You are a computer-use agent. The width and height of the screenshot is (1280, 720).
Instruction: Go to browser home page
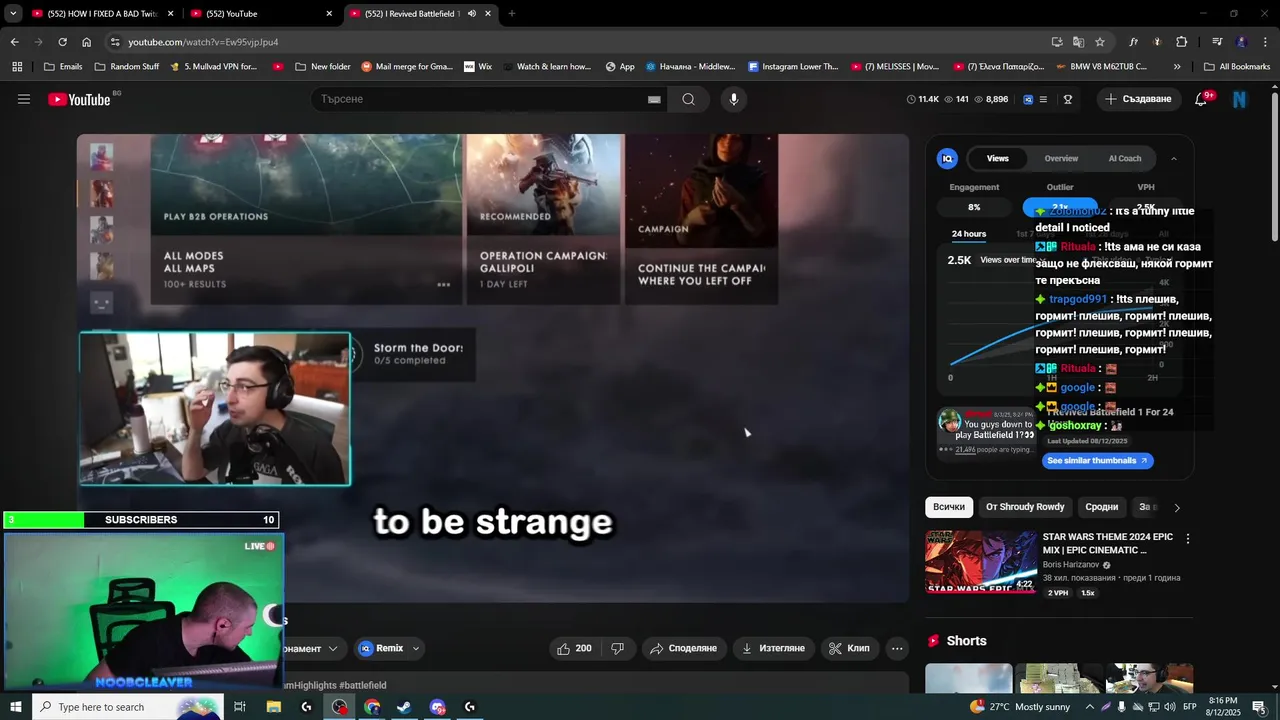coord(86,42)
